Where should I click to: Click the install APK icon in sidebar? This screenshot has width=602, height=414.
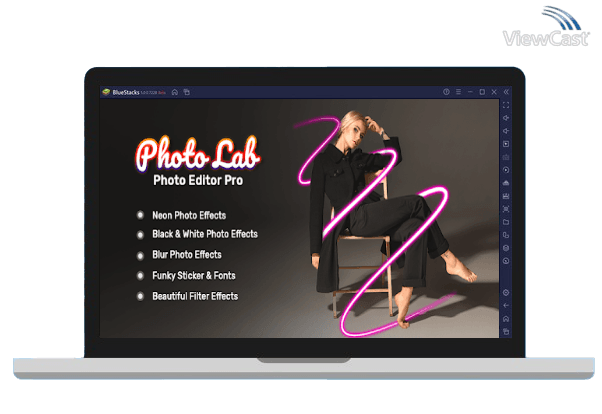(x=506, y=183)
